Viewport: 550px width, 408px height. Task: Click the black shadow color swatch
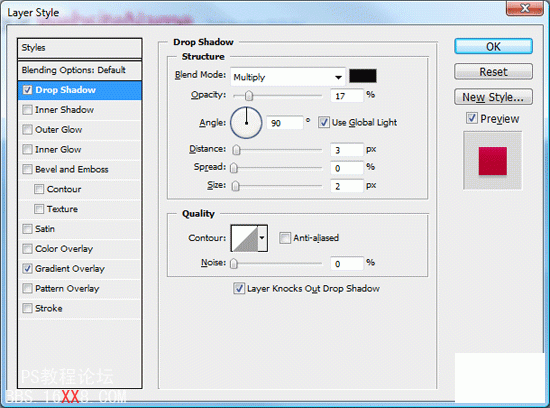(x=363, y=76)
